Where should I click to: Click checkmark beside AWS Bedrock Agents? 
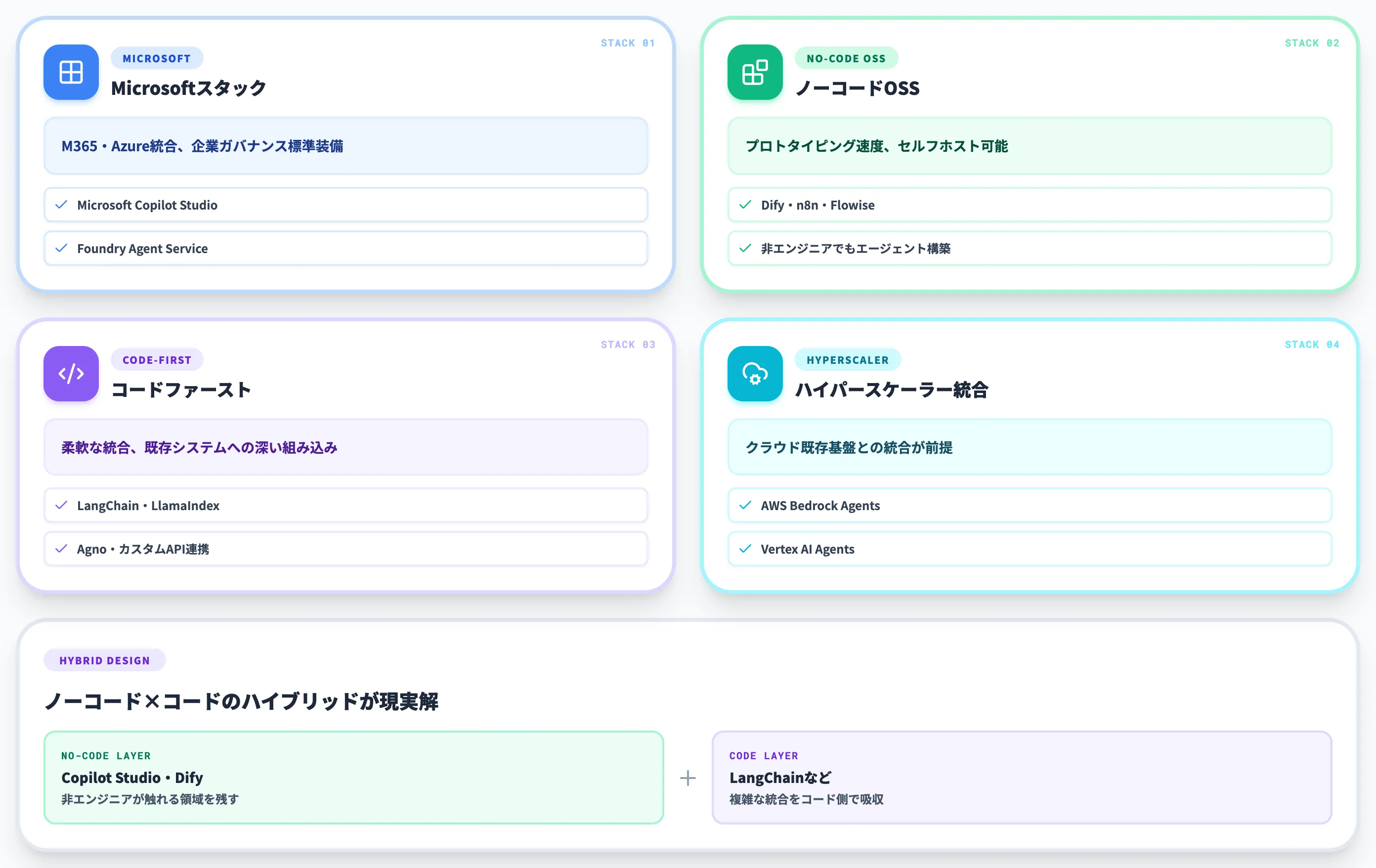pyautogui.click(x=745, y=505)
